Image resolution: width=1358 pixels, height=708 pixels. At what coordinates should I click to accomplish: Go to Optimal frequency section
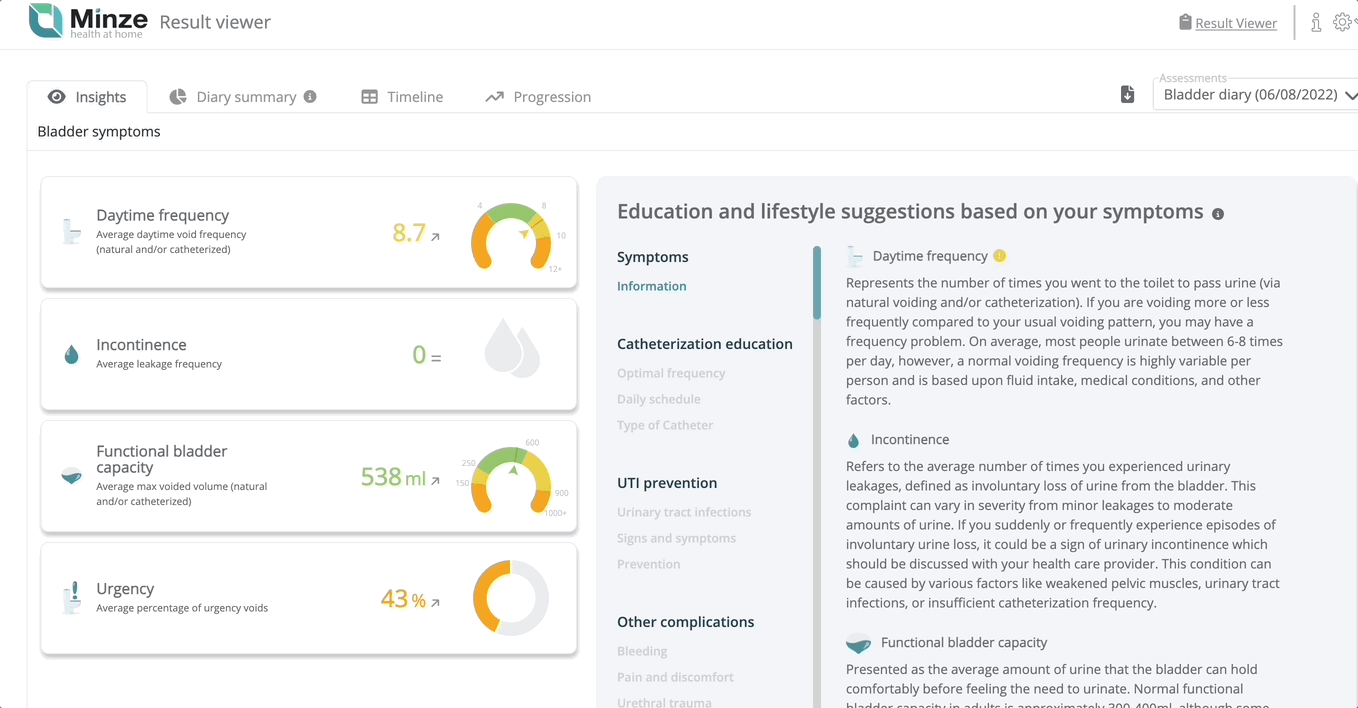pyautogui.click(x=671, y=373)
